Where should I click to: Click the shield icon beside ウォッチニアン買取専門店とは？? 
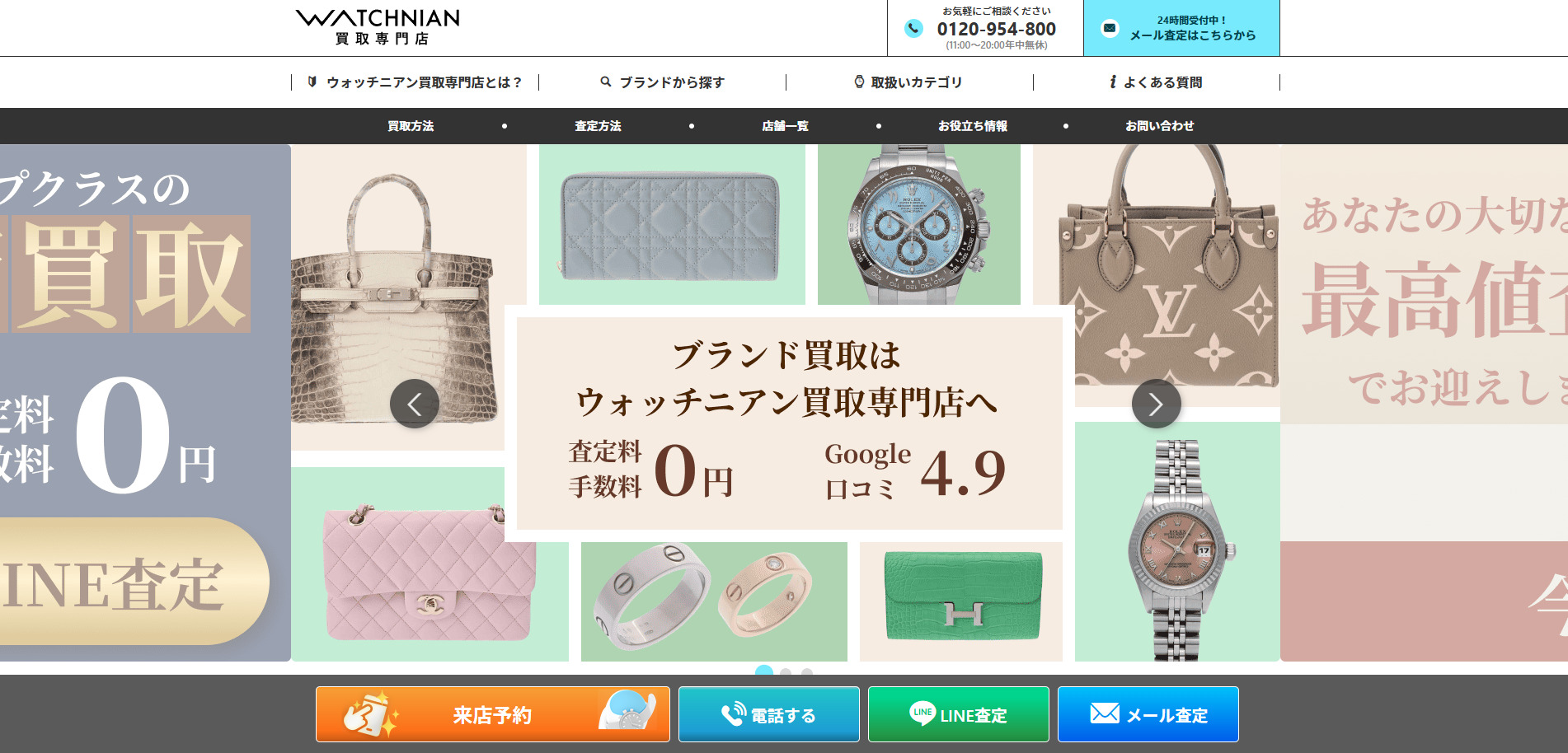(312, 82)
